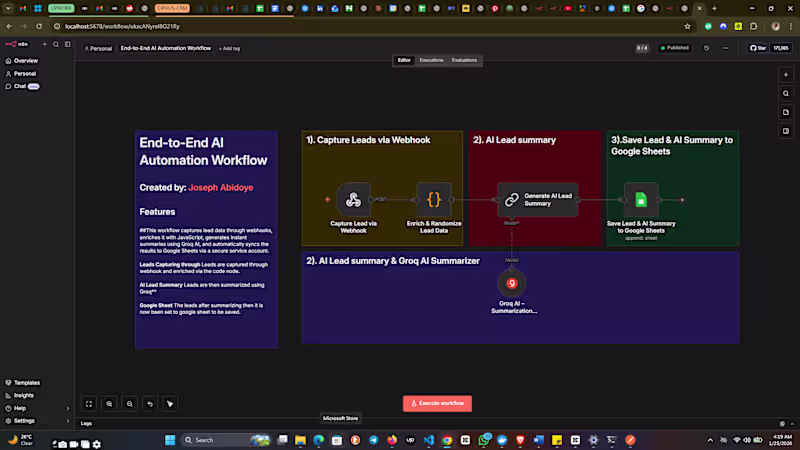Select the End-to-End AI Automation Workflow sticky note
This screenshot has width=800, height=450.
tap(206, 239)
